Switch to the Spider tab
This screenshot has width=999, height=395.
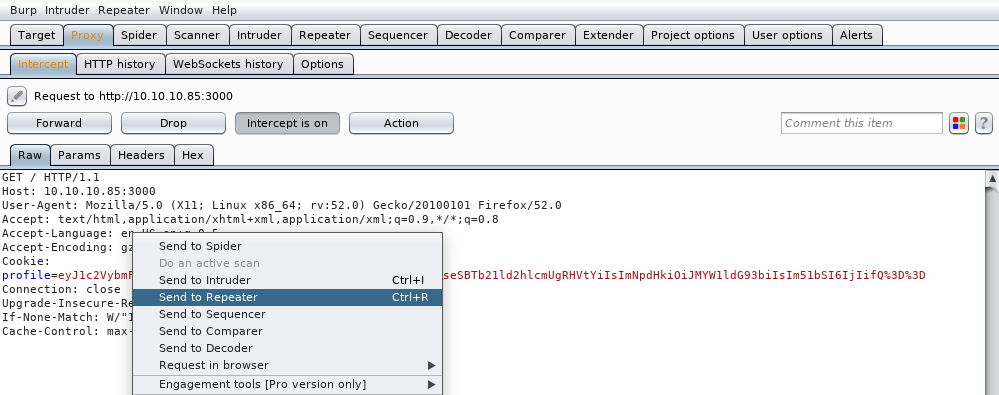(x=139, y=35)
